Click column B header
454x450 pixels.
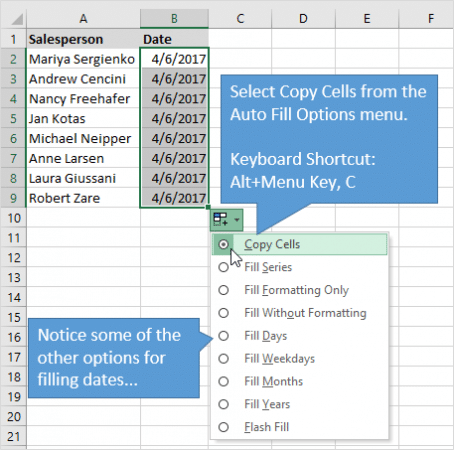tap(174, 19)
